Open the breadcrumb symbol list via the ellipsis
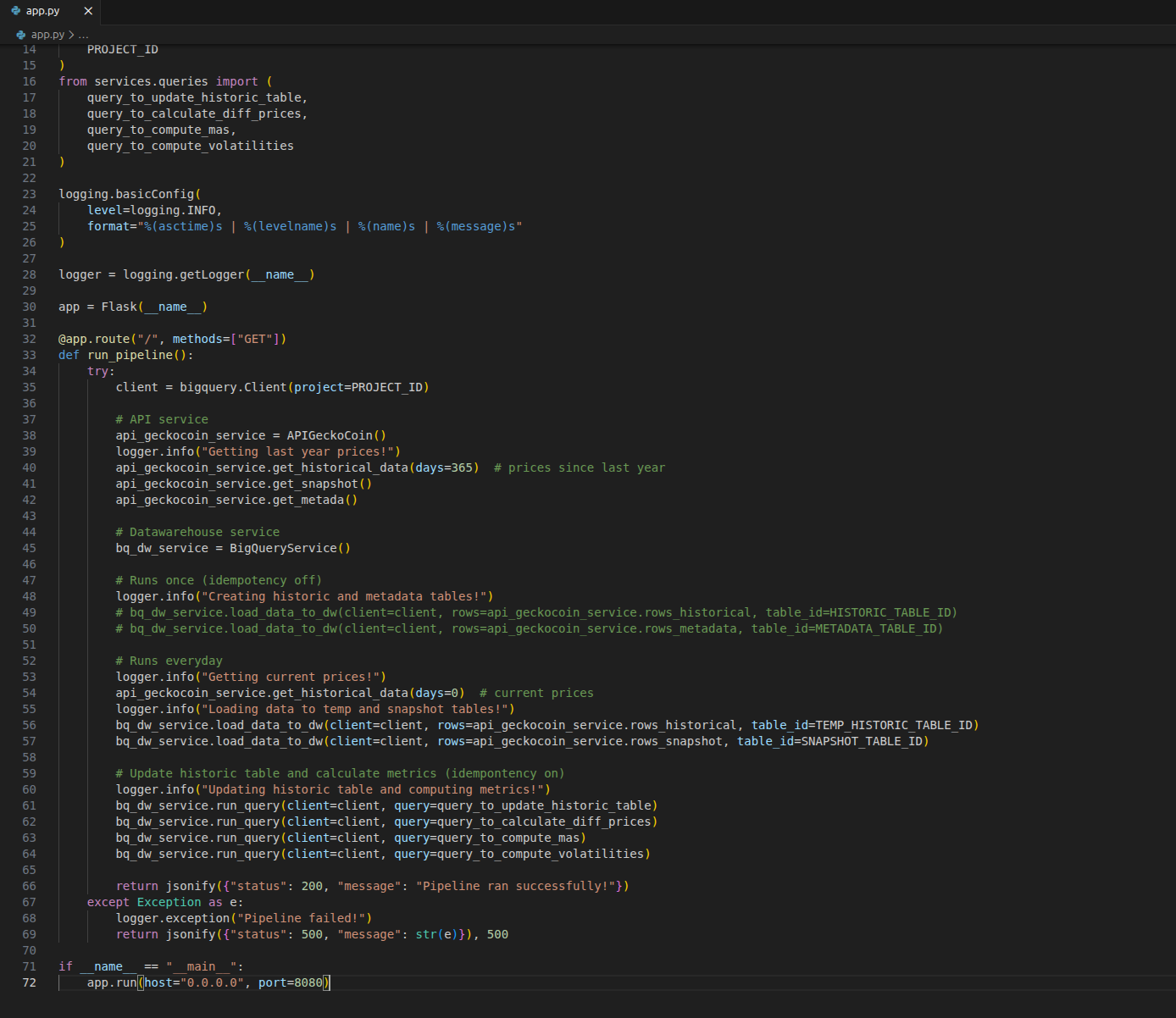 tap(82, 35)
